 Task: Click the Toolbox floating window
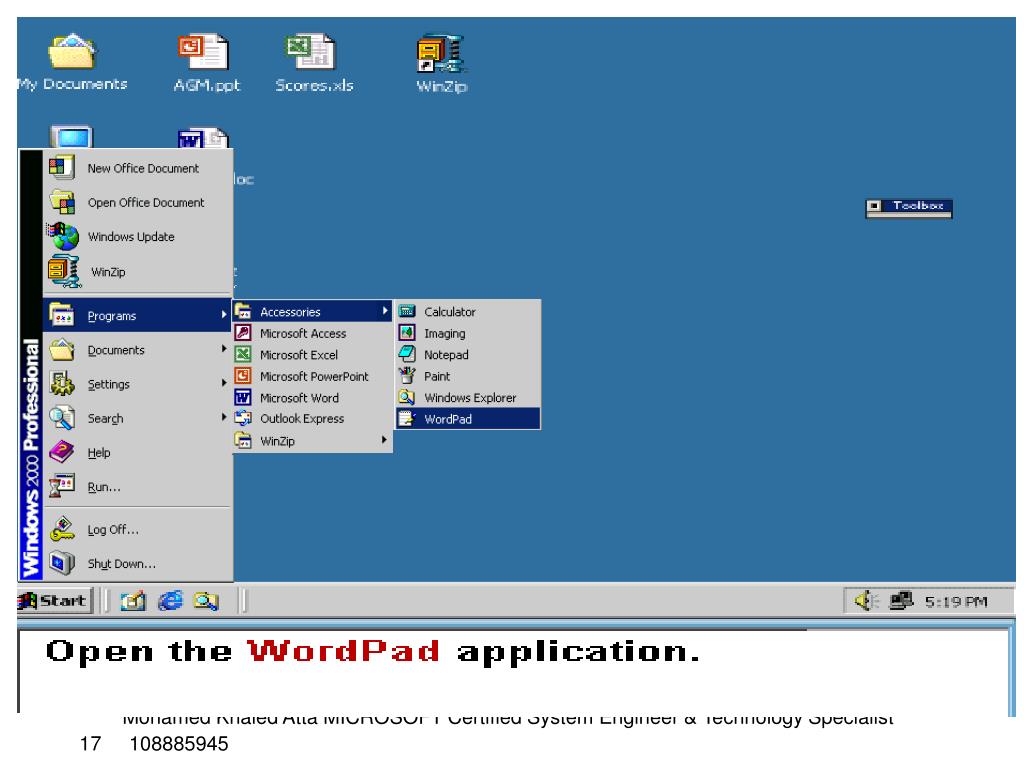(x=908, y=208)
